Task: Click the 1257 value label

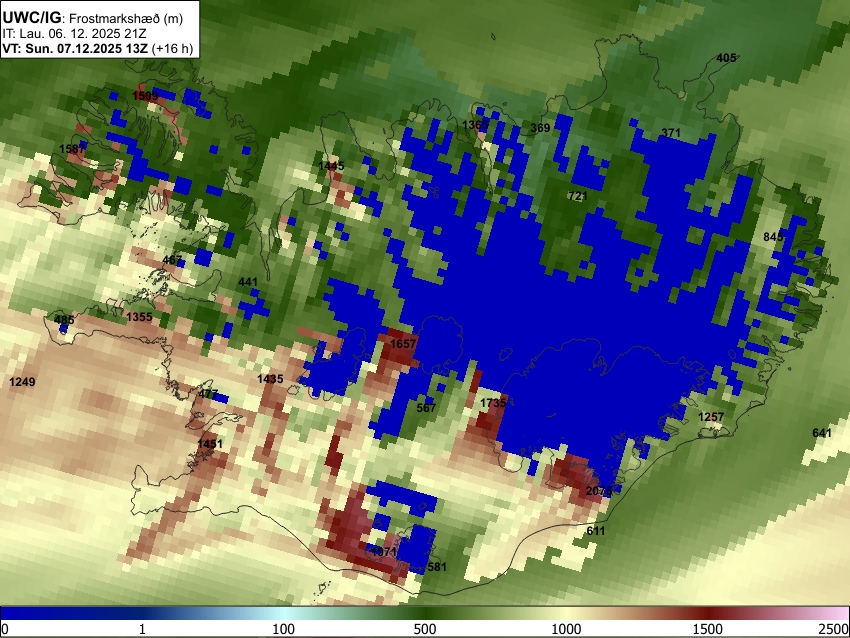Action: (711, 416)
